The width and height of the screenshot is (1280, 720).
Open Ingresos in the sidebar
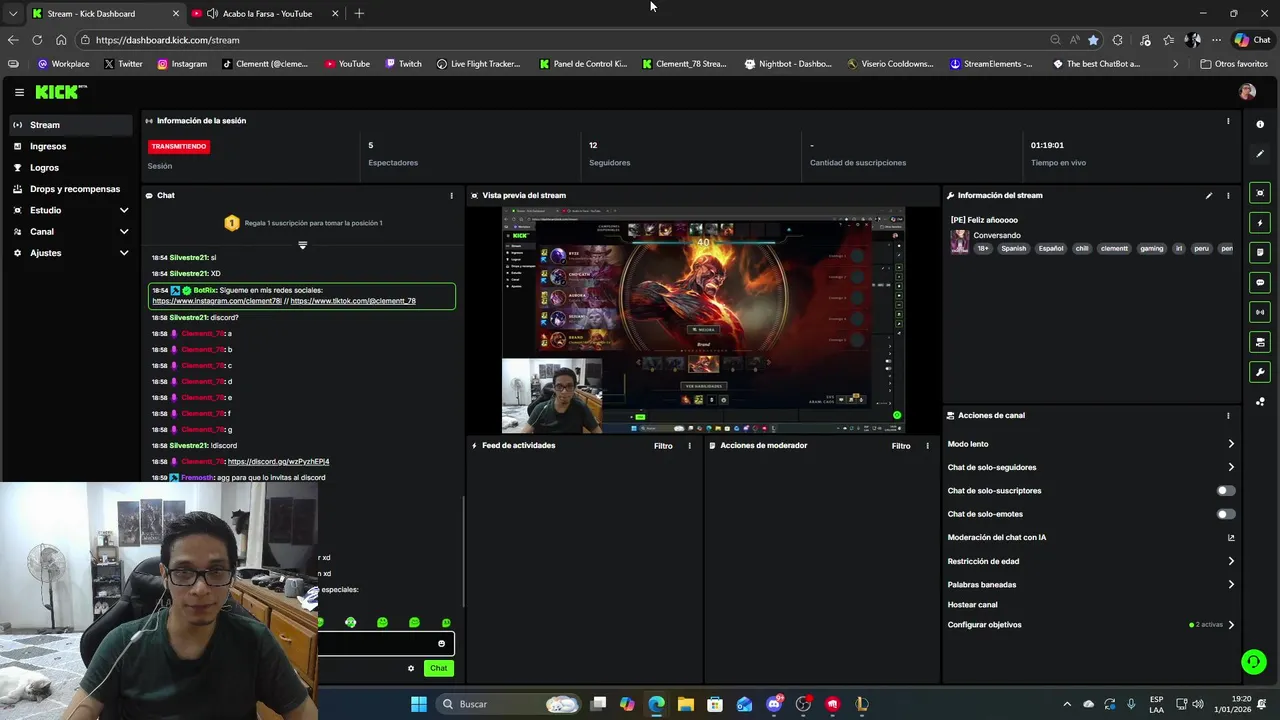71,147
